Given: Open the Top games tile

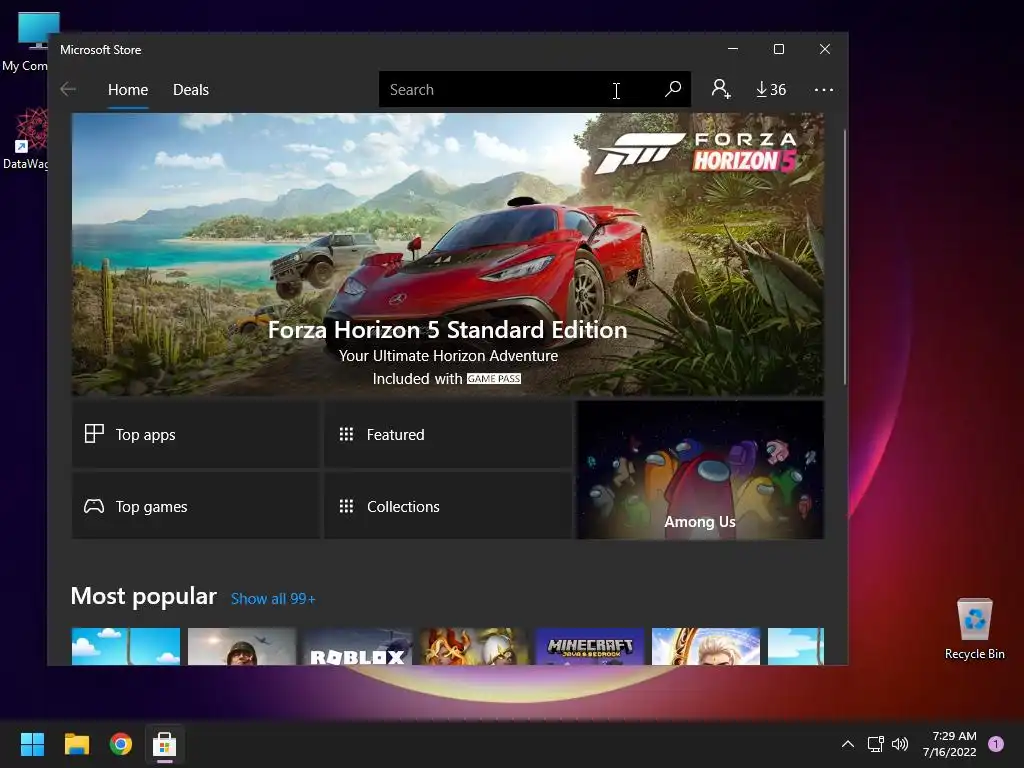Looking at the screenshot, I should (x=196, y=506).
